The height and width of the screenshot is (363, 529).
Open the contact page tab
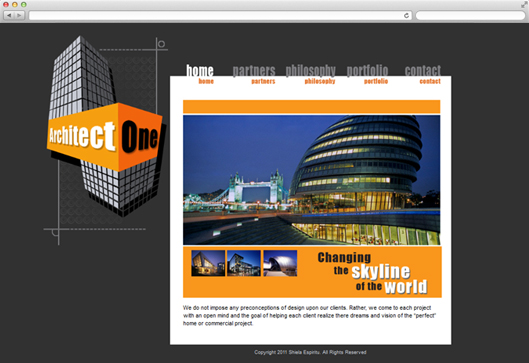click(423, 74)
